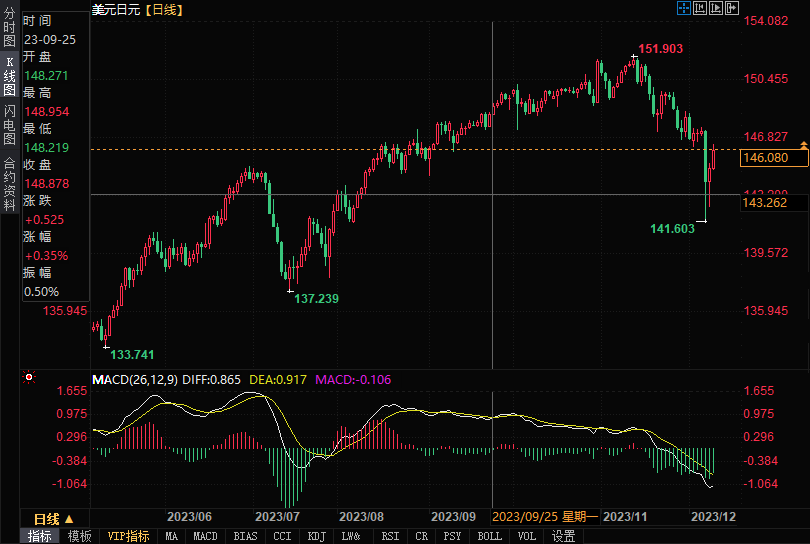Click the 151.903 high price marker
Screen dimensions: 810x544
pyautogui.click(x=660, y=49)
